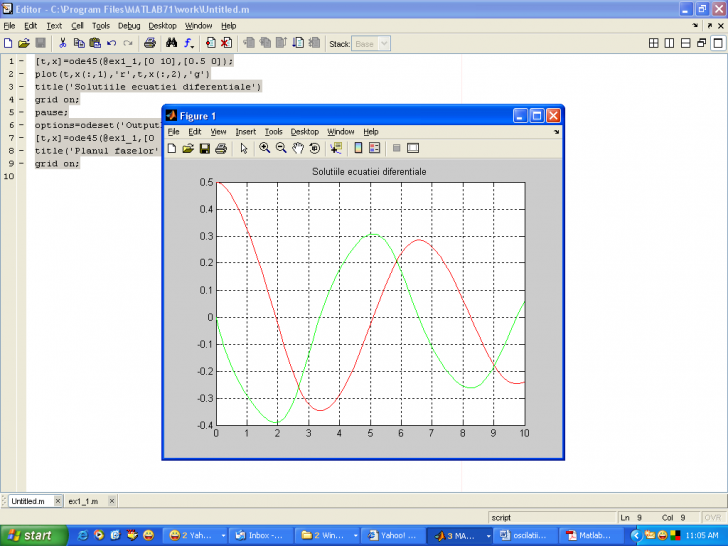Click the plot title 'Solutiile ecuatiei diferentiale'
The height and width of the screenshot is (546, 728).
369,172
